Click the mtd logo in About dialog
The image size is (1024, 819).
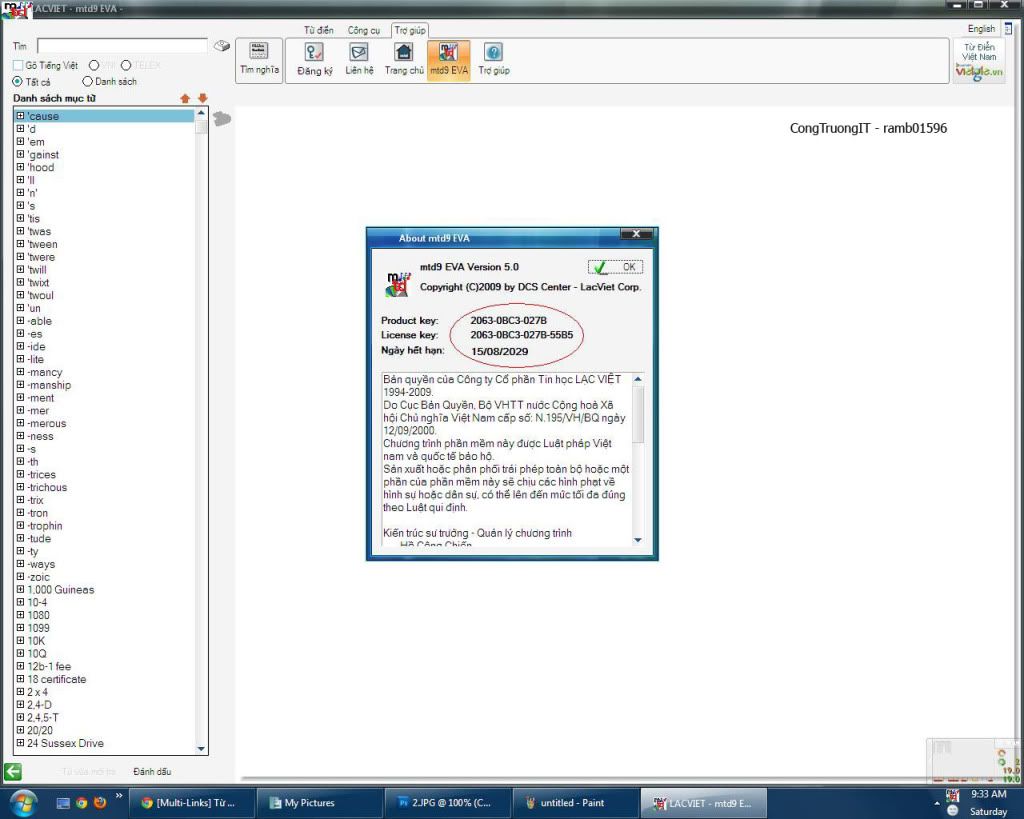397,284
